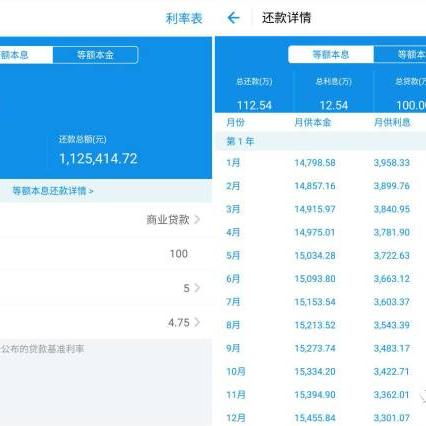
Task: Tap the 月份 column header
Action: coord(235,122)
